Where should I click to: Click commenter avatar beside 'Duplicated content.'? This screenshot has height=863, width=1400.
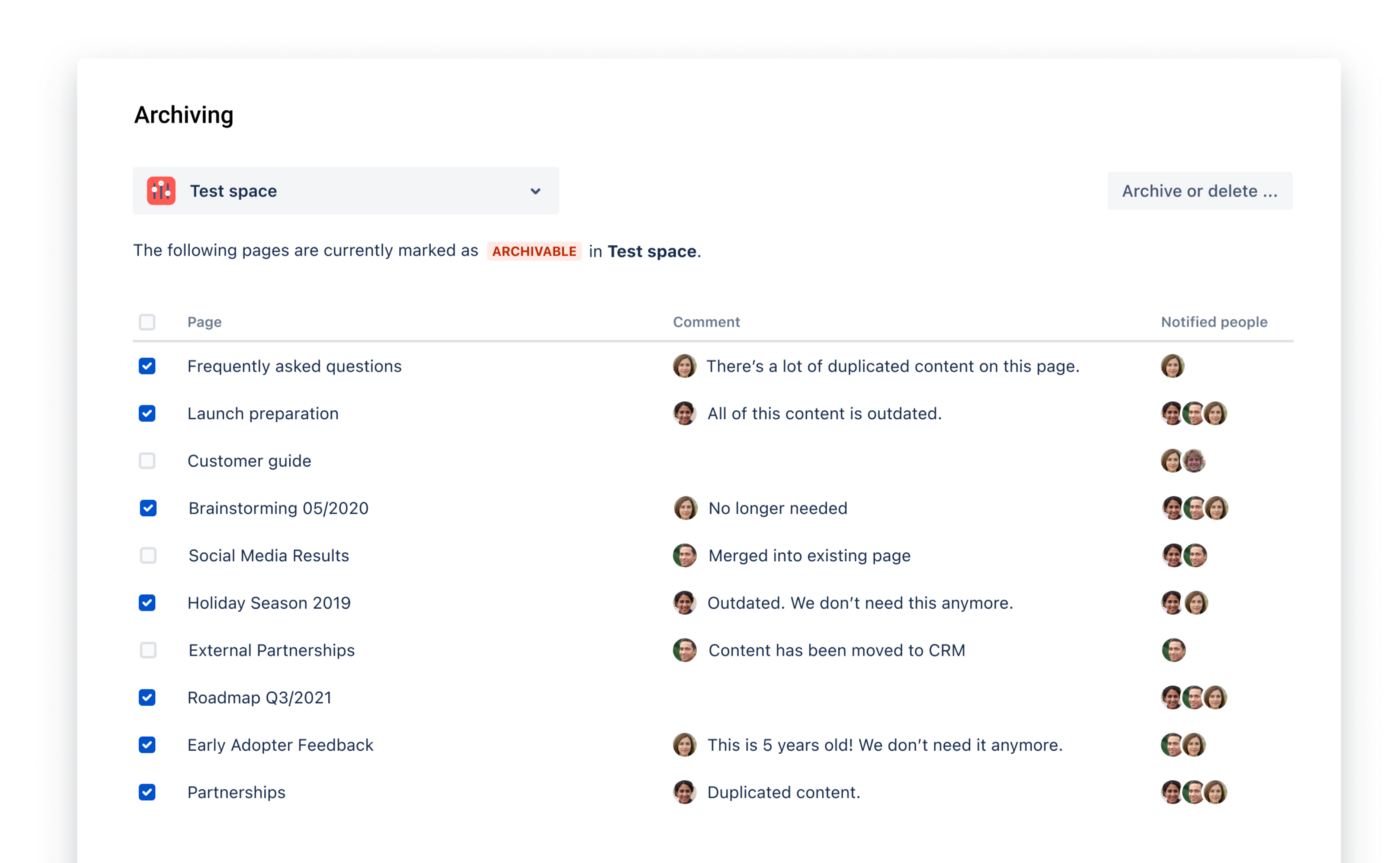[684, 792]
